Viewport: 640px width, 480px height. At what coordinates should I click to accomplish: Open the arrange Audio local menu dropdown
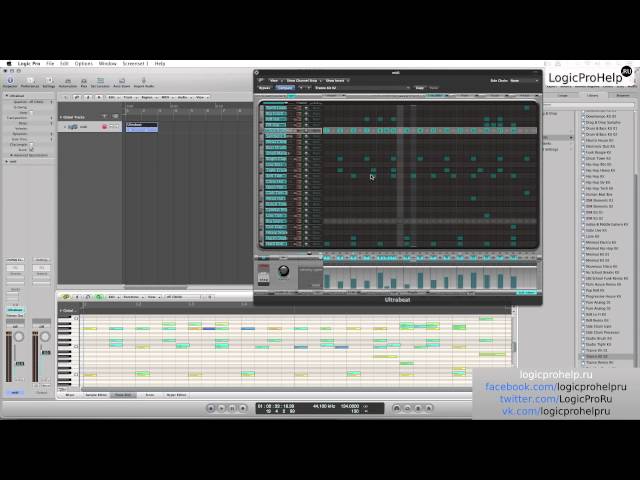pos(184,98)
